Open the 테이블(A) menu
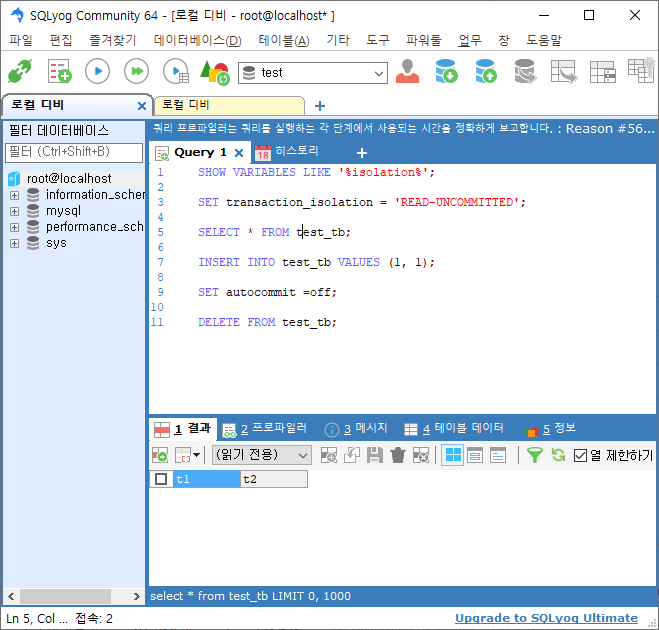This screenshot has height=630, width=659. tap(284, 40)
